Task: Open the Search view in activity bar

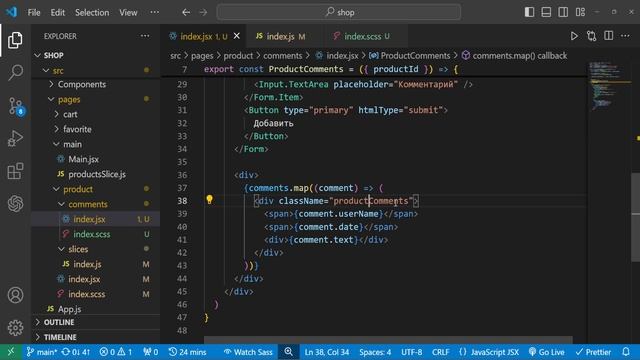Action: point(15,72)
